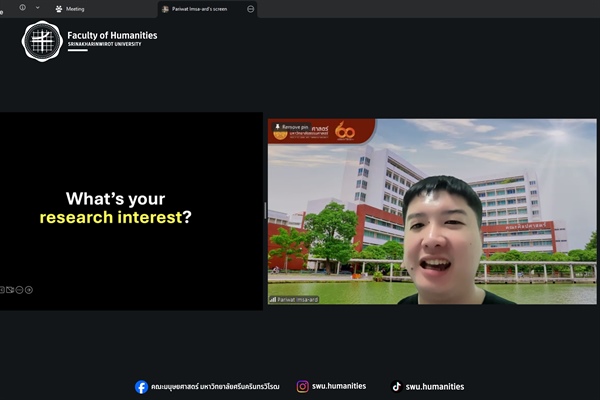600x400 pixels.
Task: Expand the chevron next to info icon
Action: coord(38,8)
